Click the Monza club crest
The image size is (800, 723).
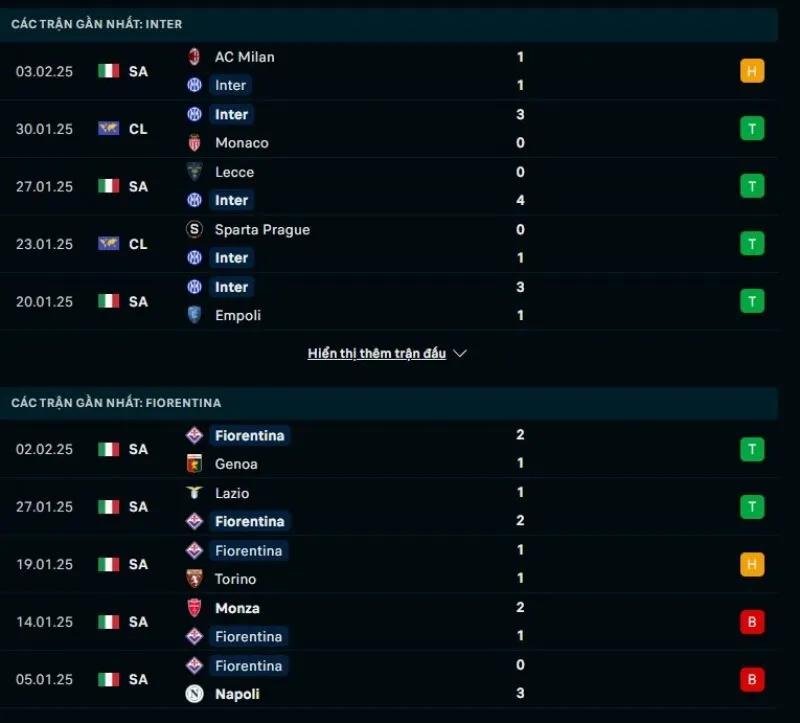click(x=196, y=607)
